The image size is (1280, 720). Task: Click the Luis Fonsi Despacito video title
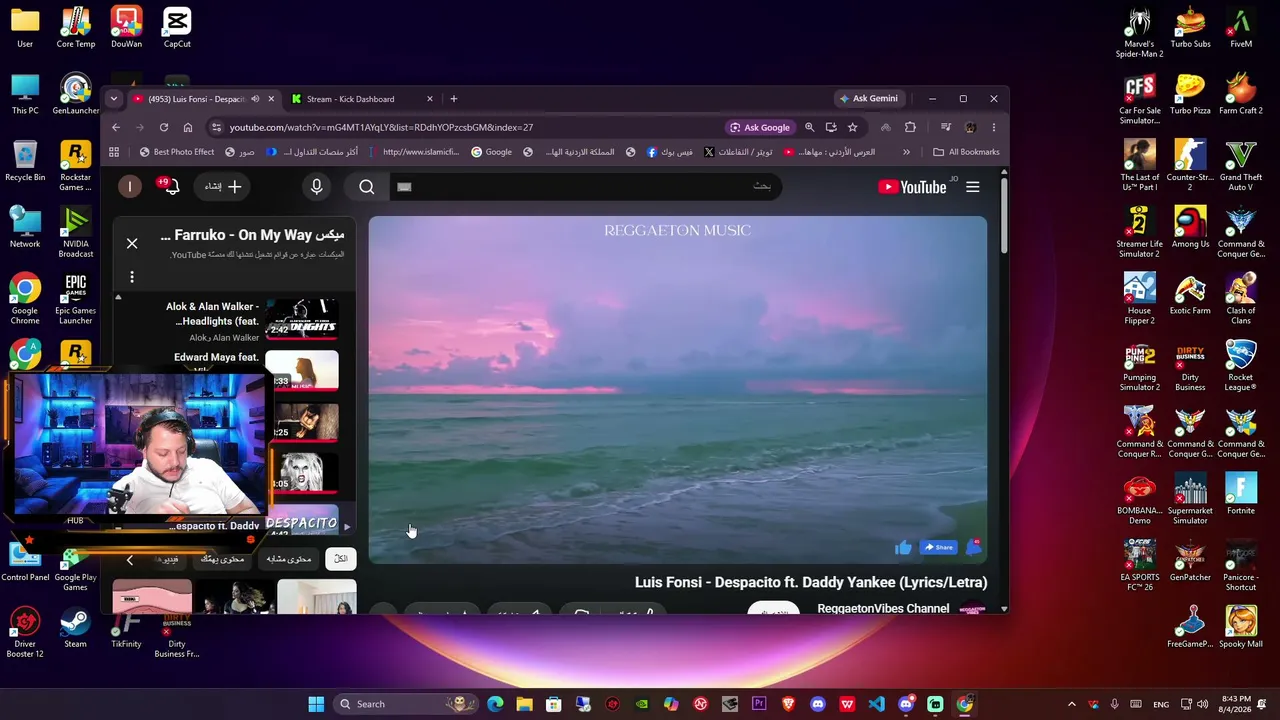click(x=811, y=582)
